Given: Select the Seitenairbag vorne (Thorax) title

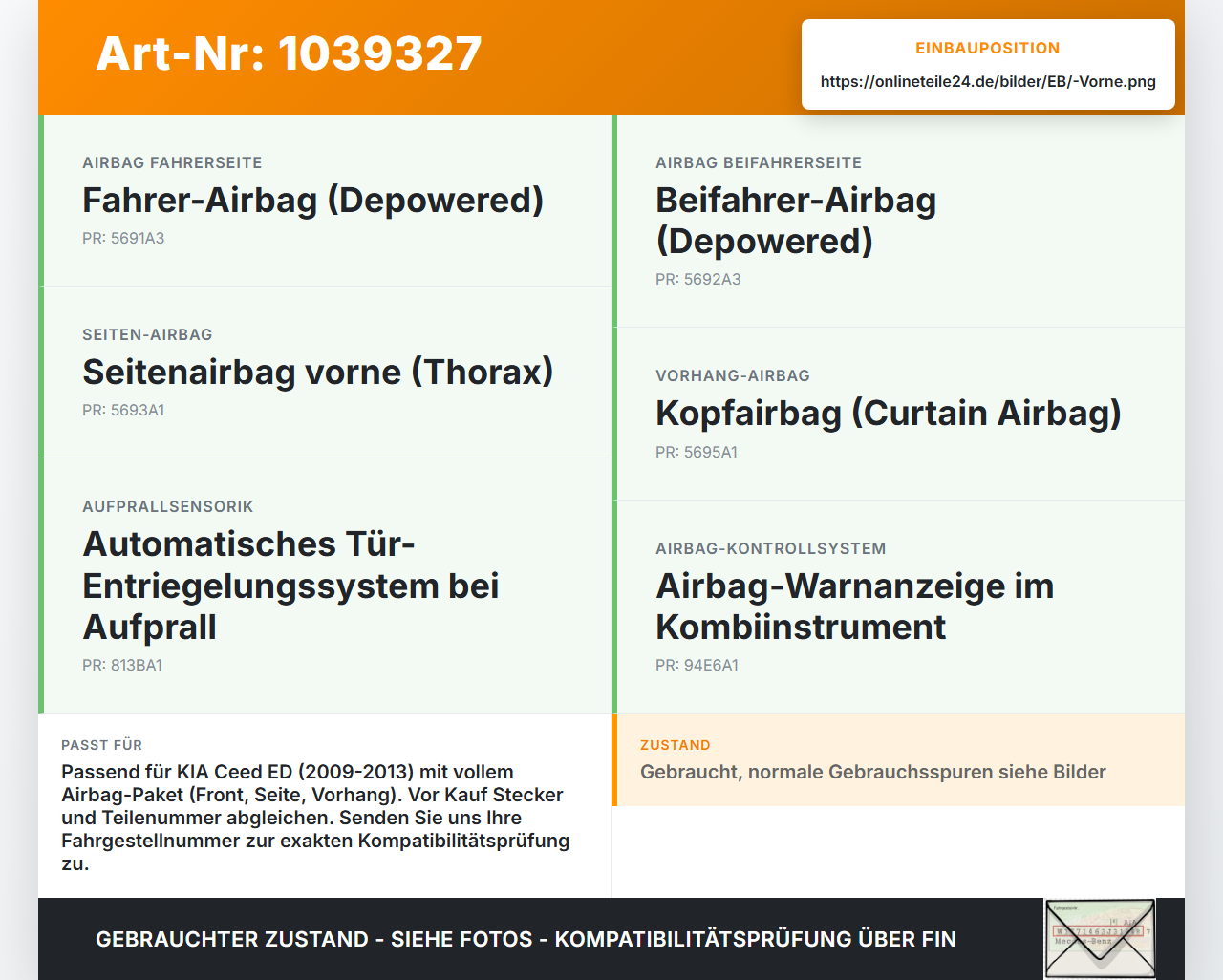Looking at the screenshot, I should (318, 373).
